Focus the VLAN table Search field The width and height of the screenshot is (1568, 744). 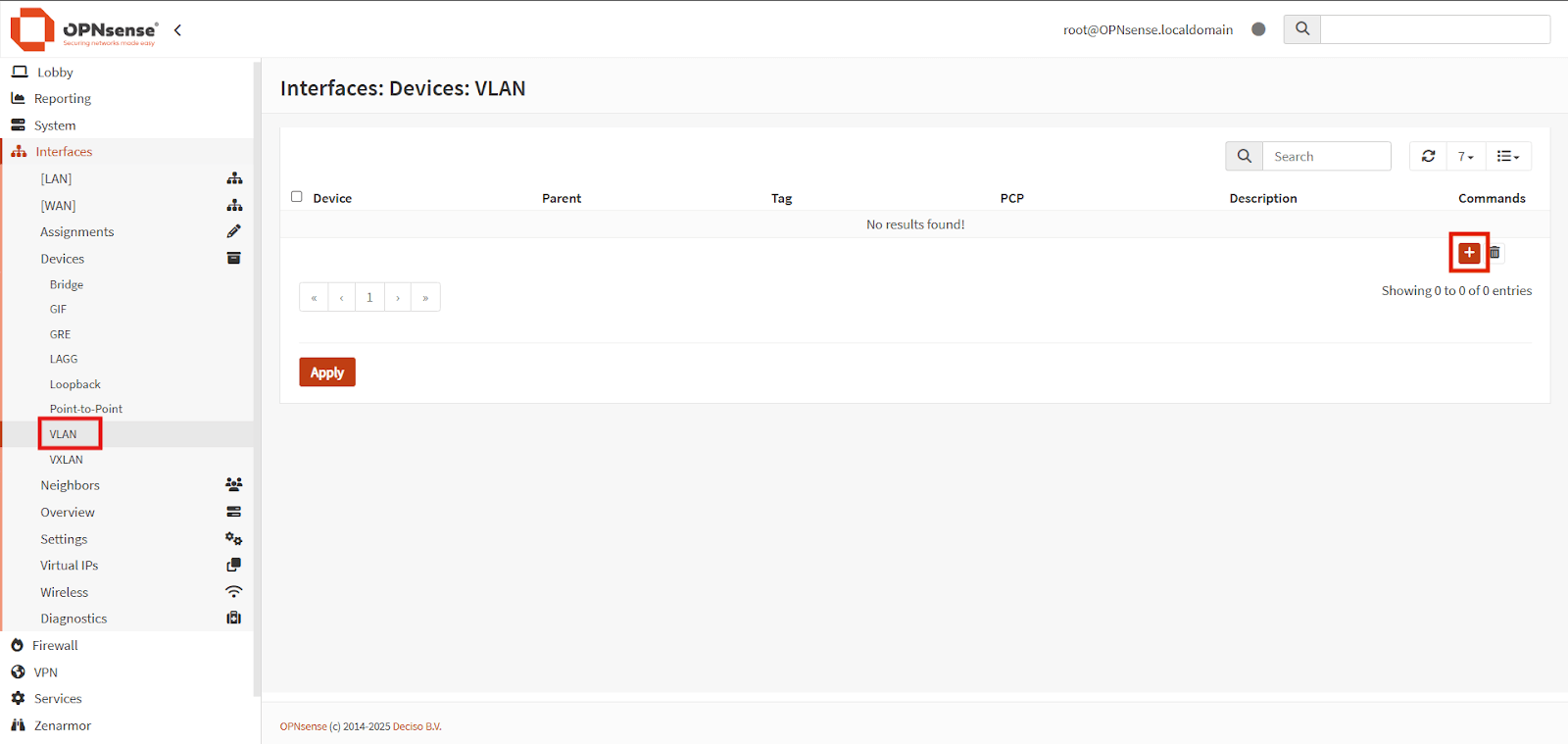coord(1327,156)
